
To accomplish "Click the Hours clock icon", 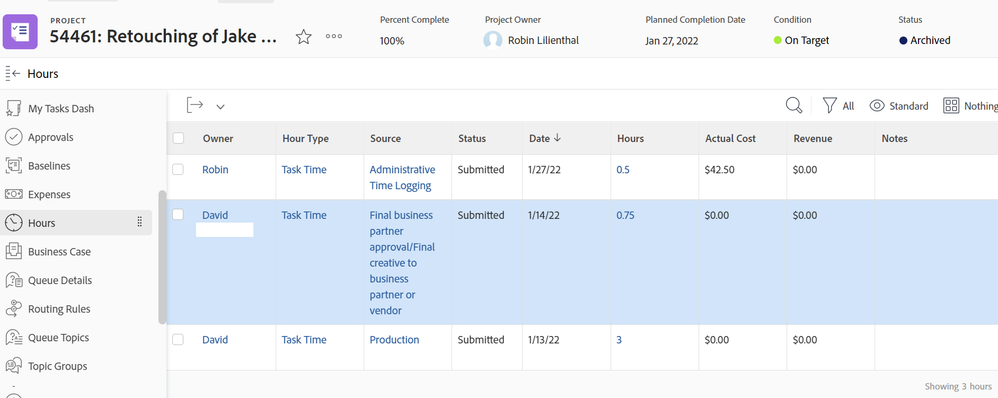I will [13, 223].
